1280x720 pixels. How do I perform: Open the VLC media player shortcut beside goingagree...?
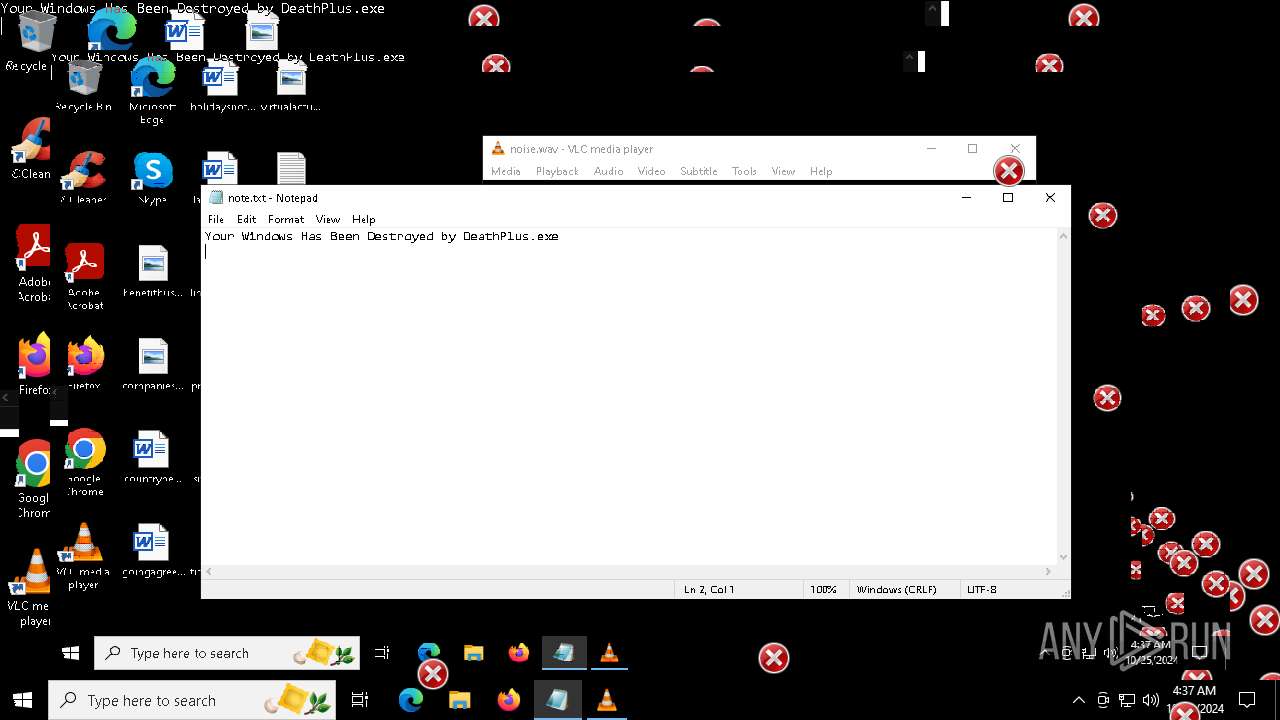click(83, 557)
